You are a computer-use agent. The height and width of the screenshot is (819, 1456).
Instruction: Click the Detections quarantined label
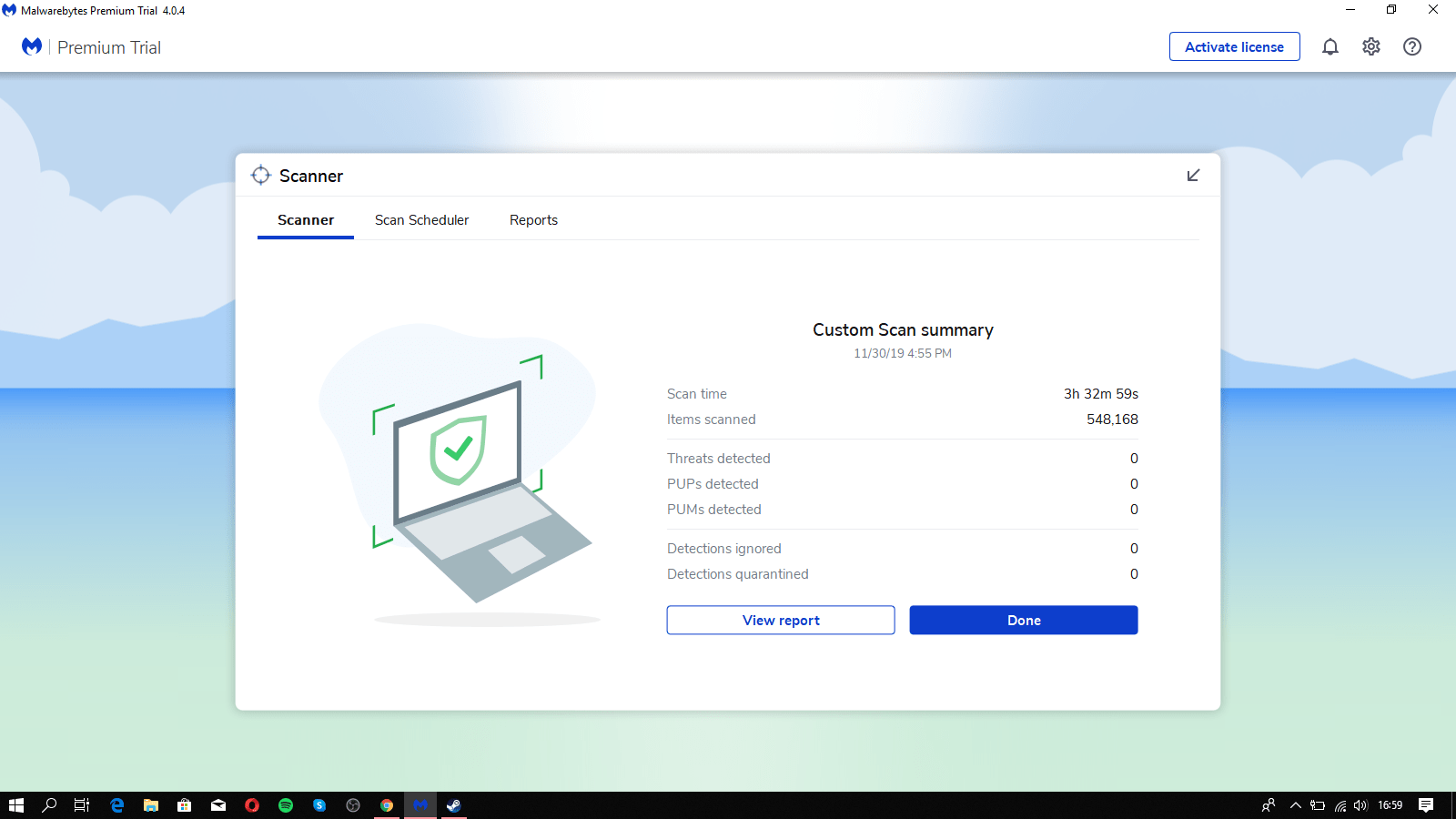click(738, 574)
